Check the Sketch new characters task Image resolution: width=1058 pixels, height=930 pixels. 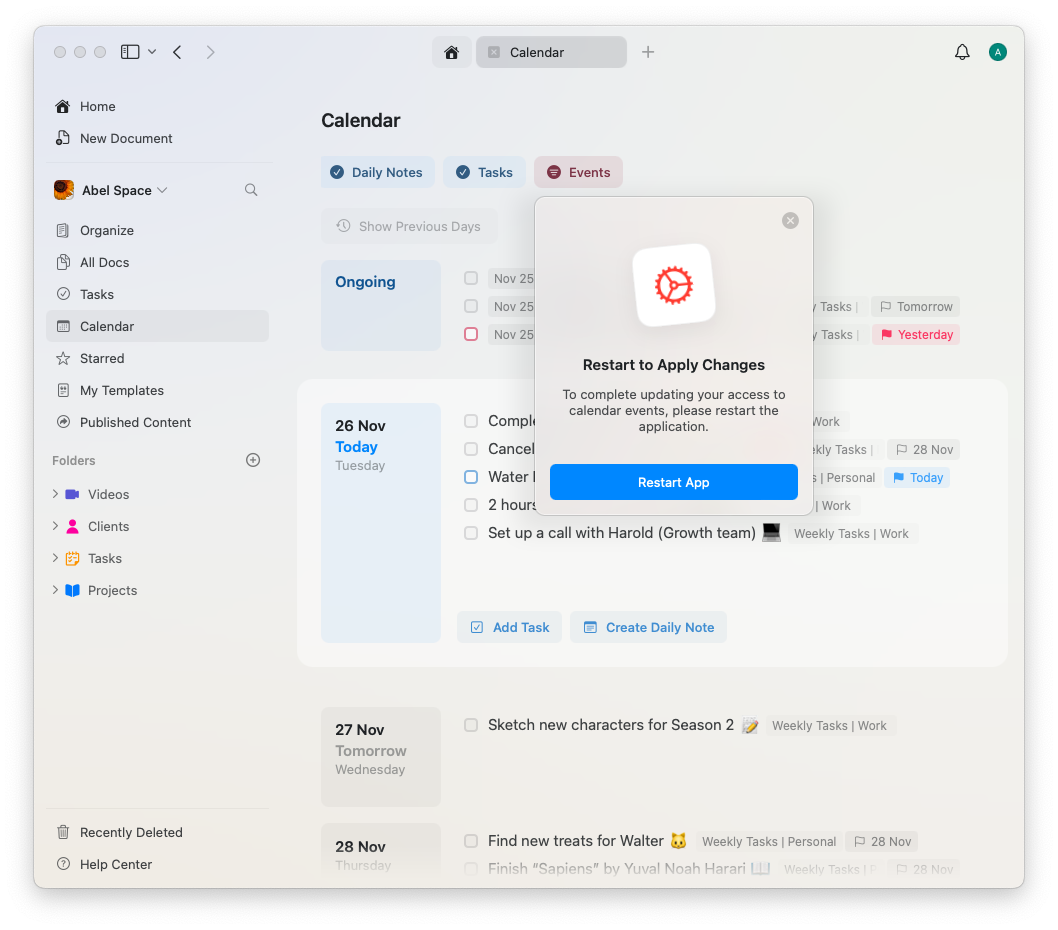[470, 725]
